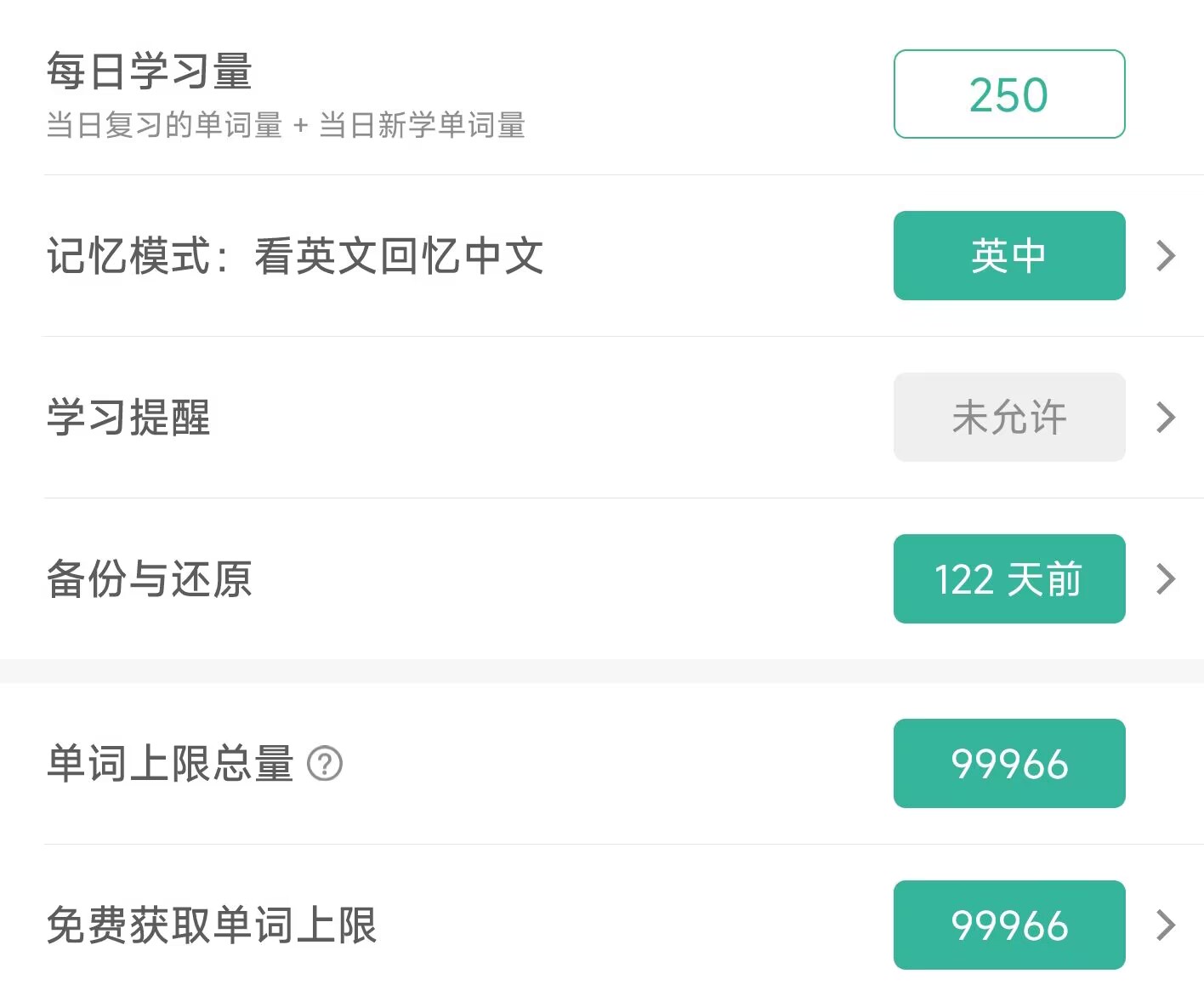The image size is (1204, 1002).
Task: Click the 99966 free word limit value
Action: click(x=1008, y=926)
